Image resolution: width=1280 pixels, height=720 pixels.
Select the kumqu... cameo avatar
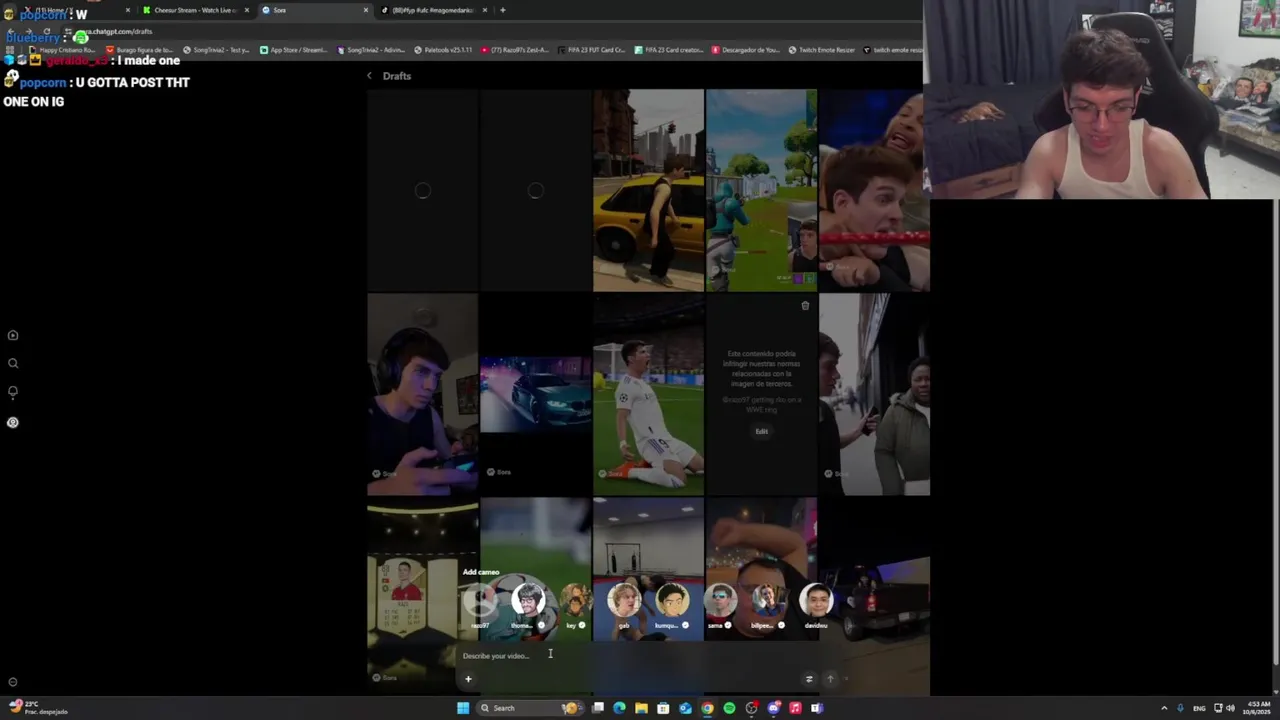click(671, 602)
